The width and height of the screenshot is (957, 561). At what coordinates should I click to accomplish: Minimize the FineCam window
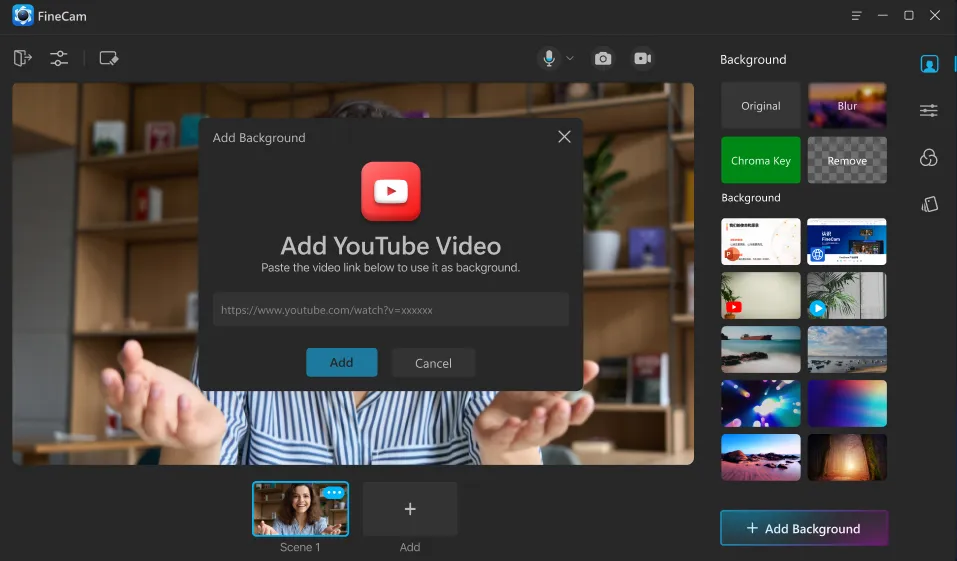click(x=883, y=15)
